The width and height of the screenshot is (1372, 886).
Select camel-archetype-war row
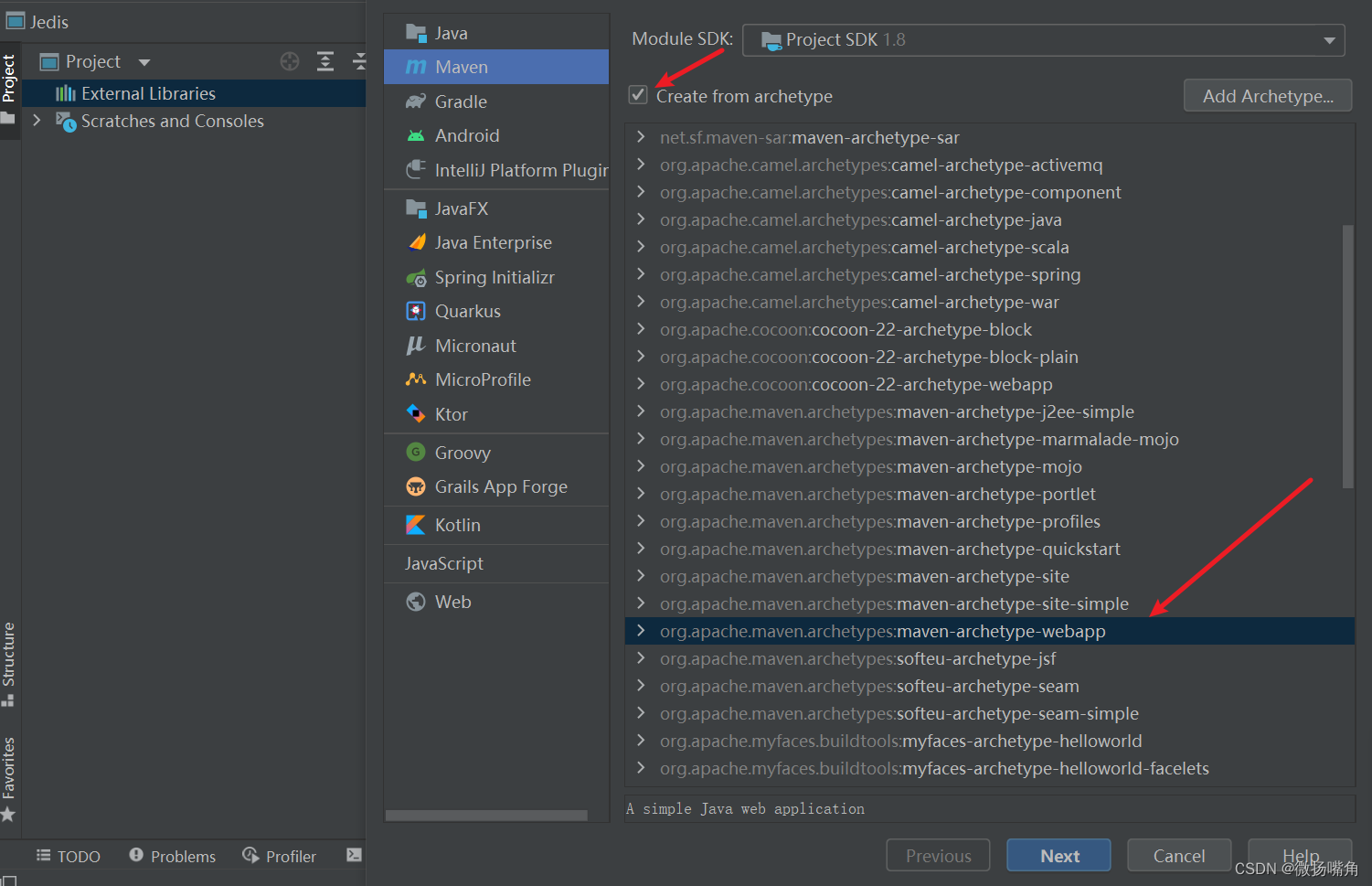(x=989, y=302)
